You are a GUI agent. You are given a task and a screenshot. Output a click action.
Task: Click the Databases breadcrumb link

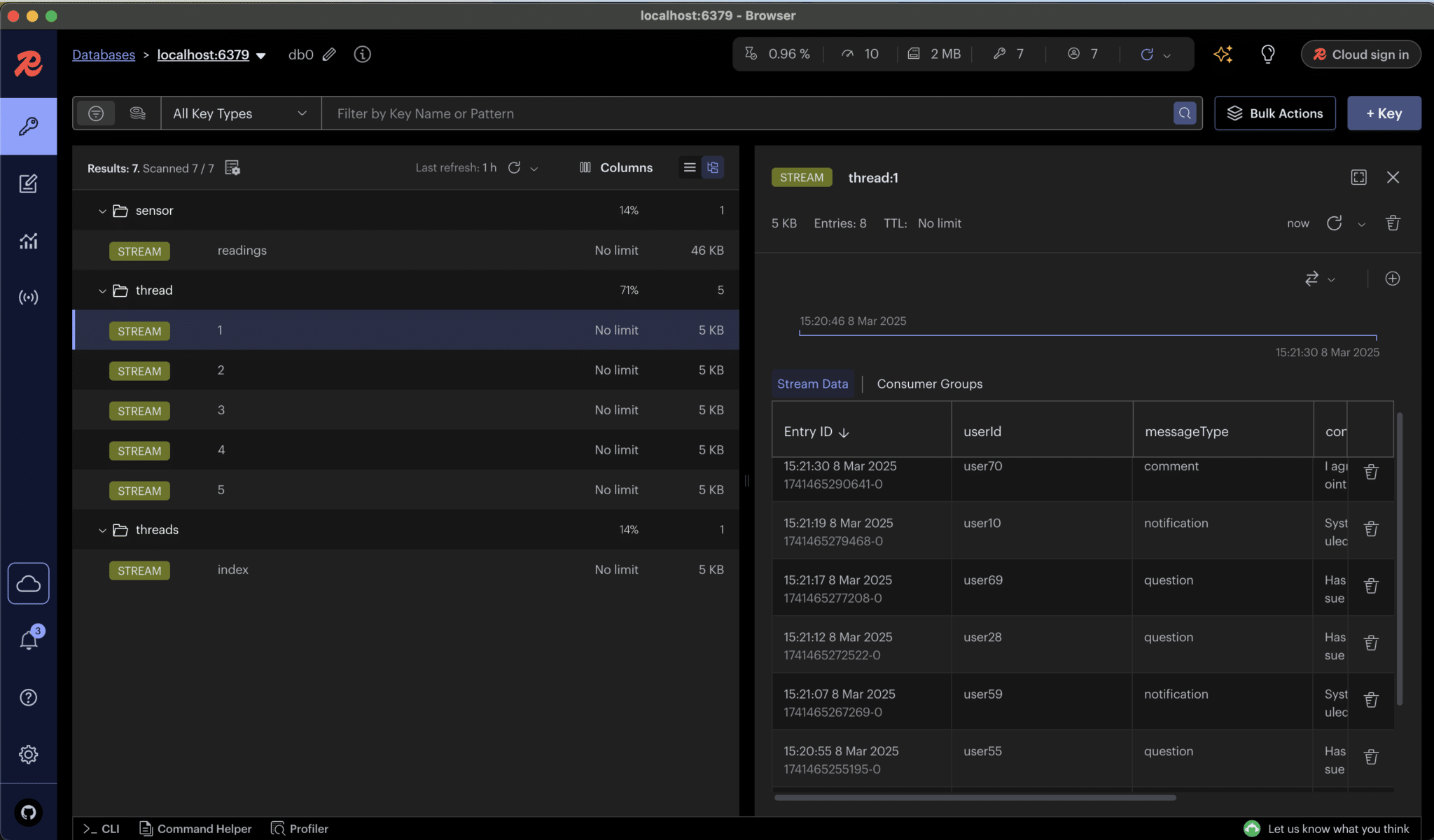pos(104,55)
